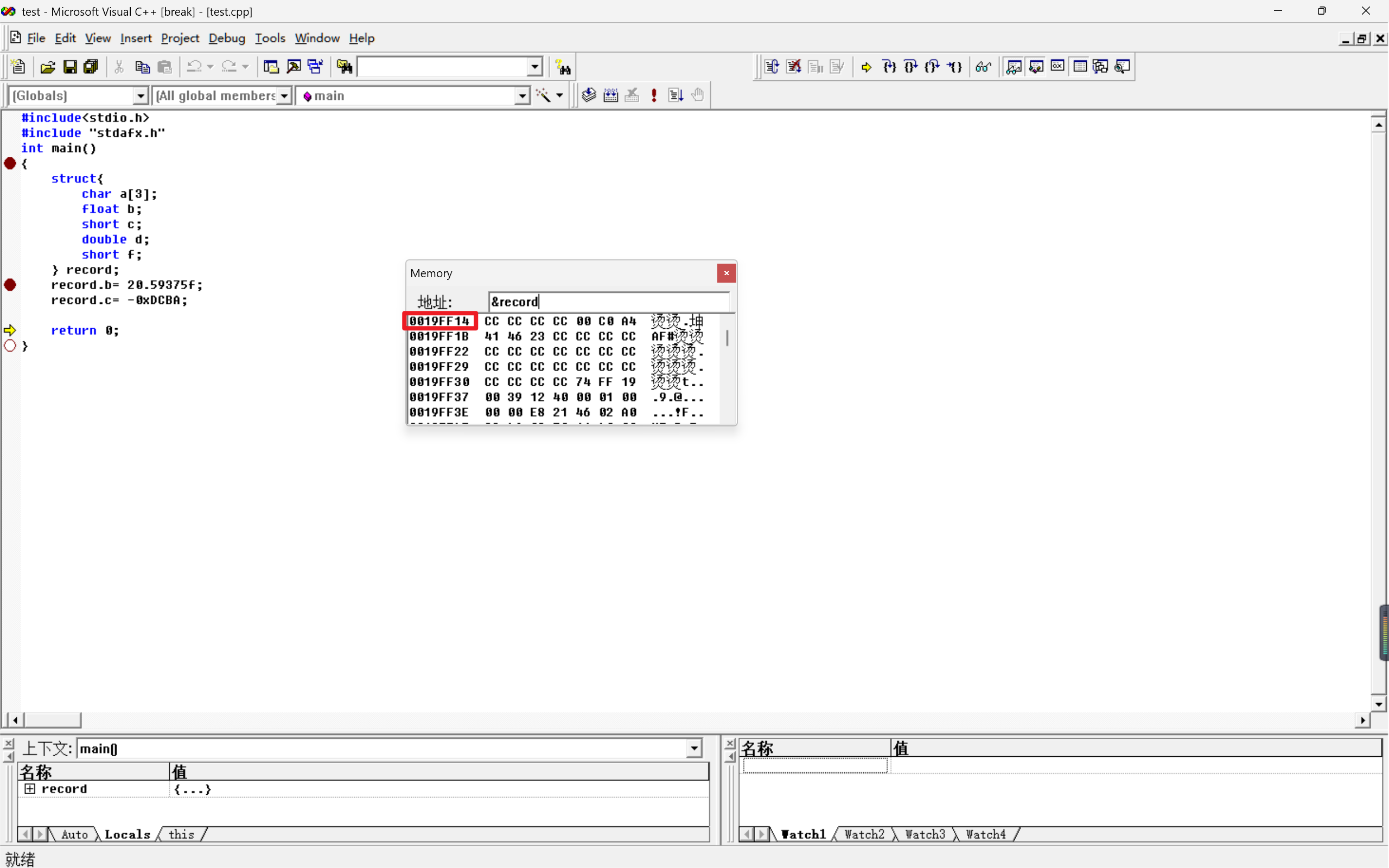Click the Find in Files icon
Image resolution: width=1389 pixels, height=868 pixels.
point(345,67)
